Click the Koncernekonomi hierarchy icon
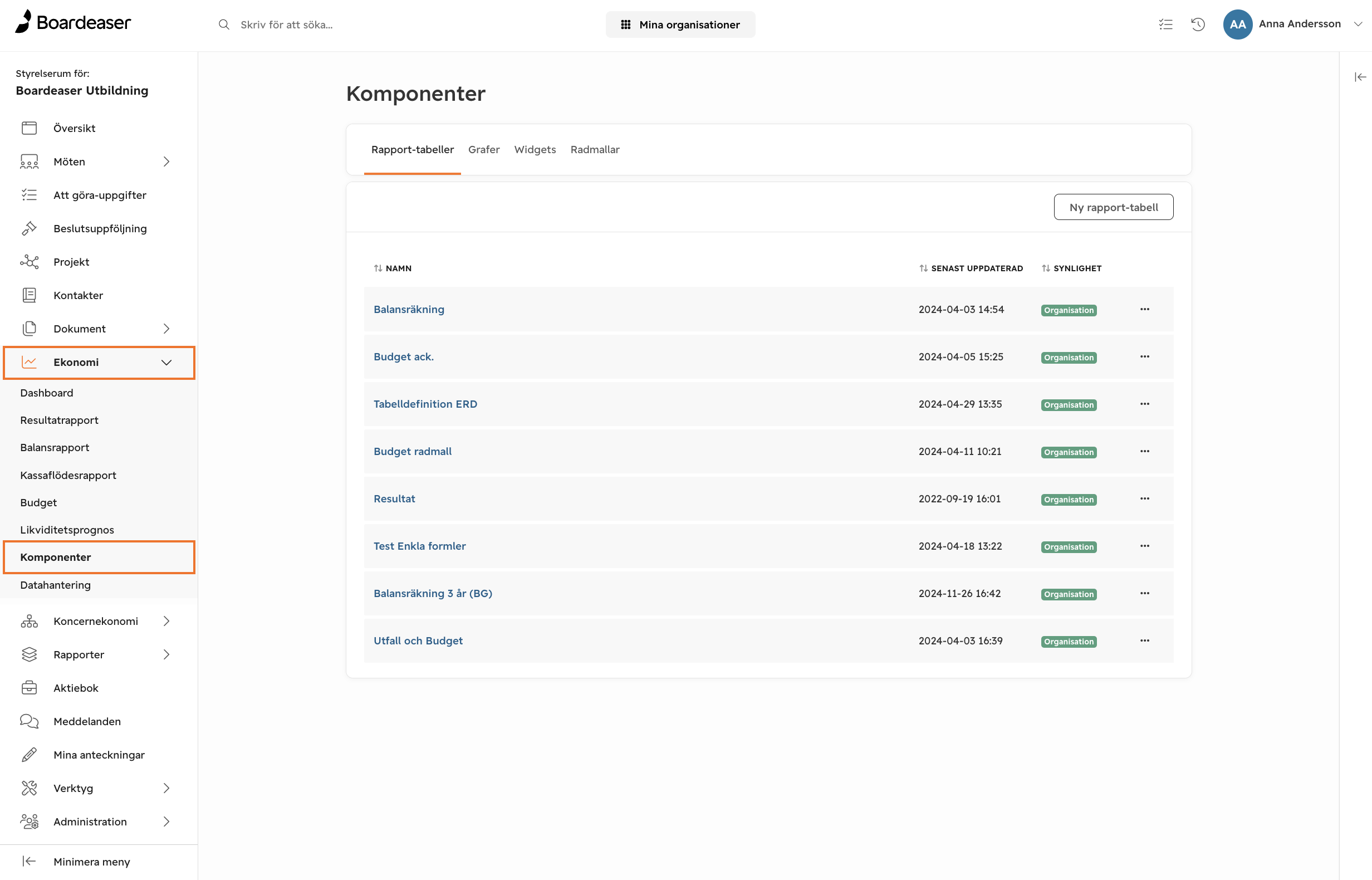 (29, 621)
